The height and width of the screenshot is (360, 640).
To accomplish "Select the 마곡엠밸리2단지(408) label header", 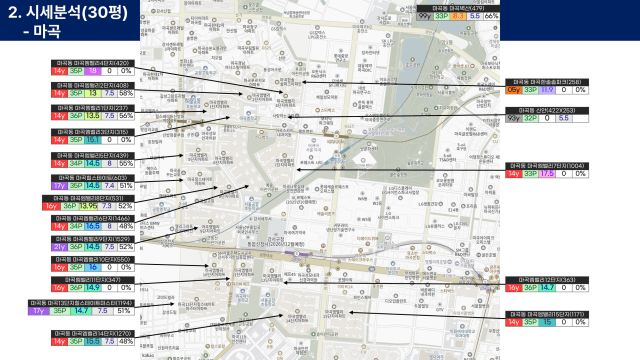I will [x=93, y=86].
